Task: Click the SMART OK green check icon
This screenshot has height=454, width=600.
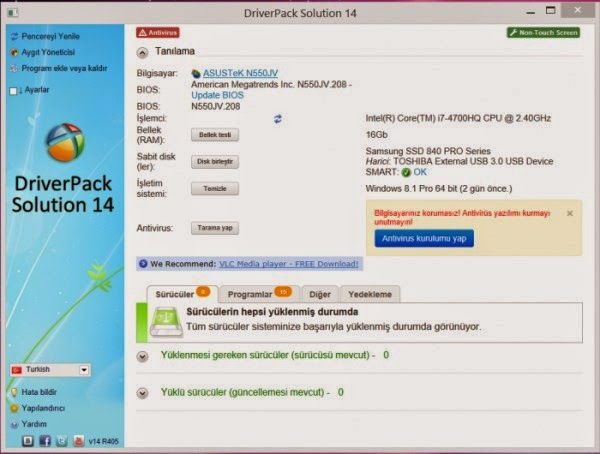Action: point(406,172)
